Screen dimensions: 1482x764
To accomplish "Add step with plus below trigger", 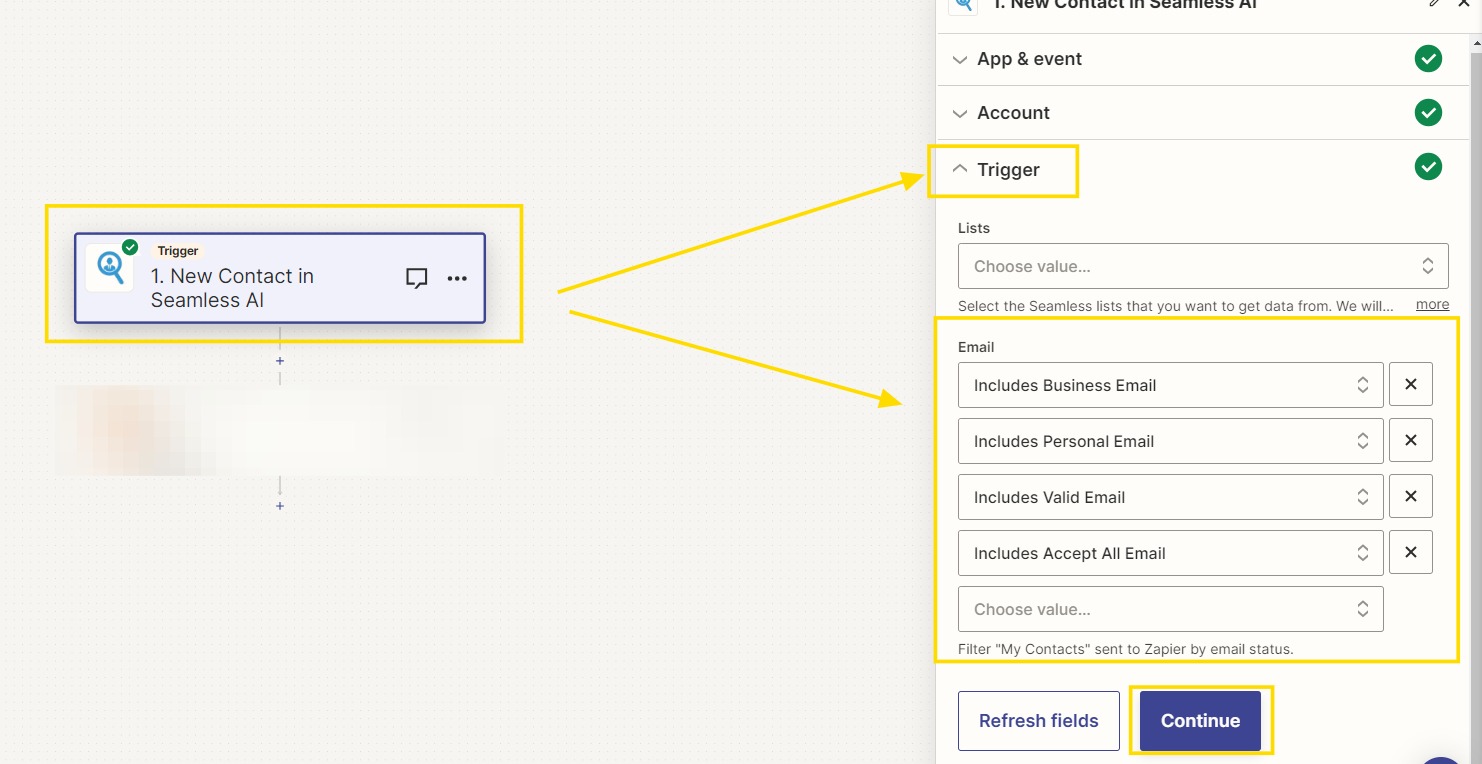I will click(280, 361).
